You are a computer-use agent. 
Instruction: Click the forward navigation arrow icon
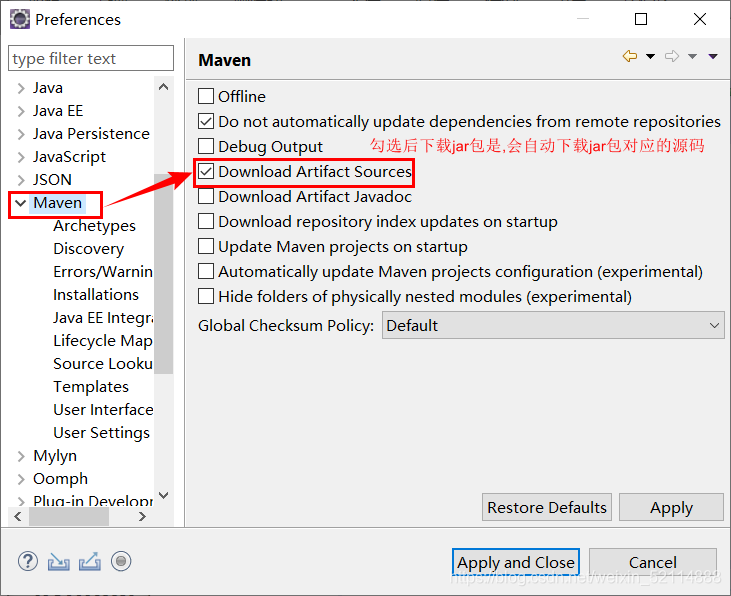pyautogui.click(x=672, y=56)
